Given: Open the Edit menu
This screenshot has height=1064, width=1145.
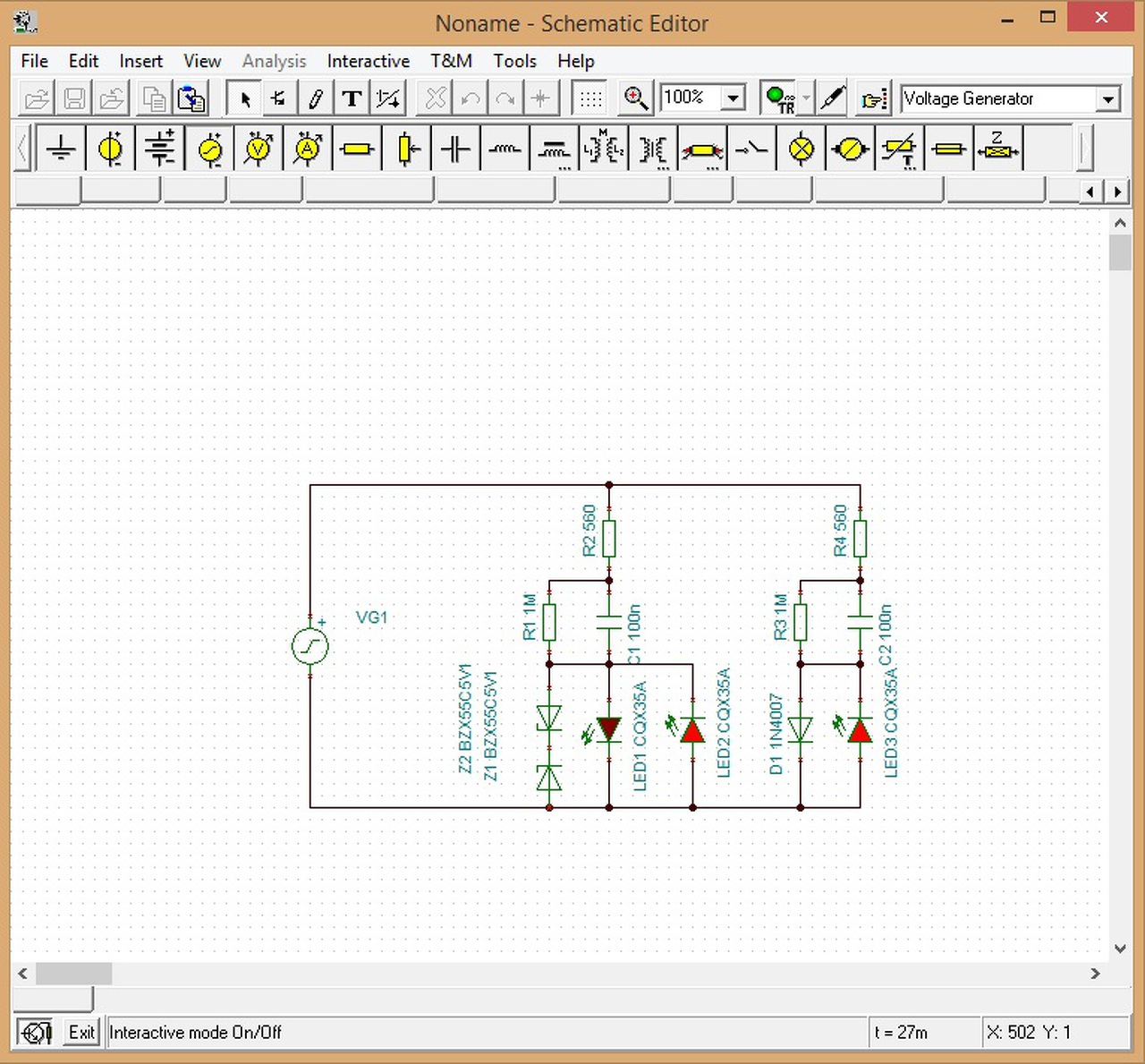Looking at the screenshot, I should (83, 61).
